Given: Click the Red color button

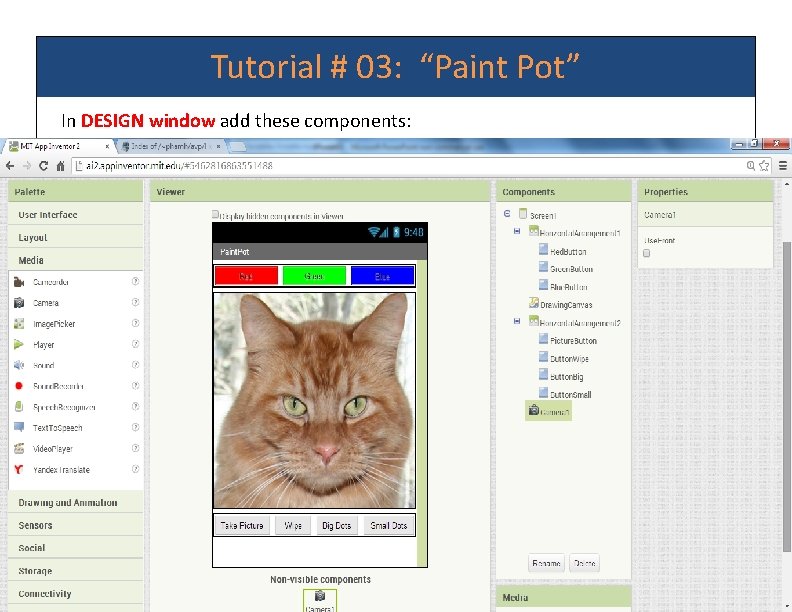Looking at the screenshot, I should 246,276.
